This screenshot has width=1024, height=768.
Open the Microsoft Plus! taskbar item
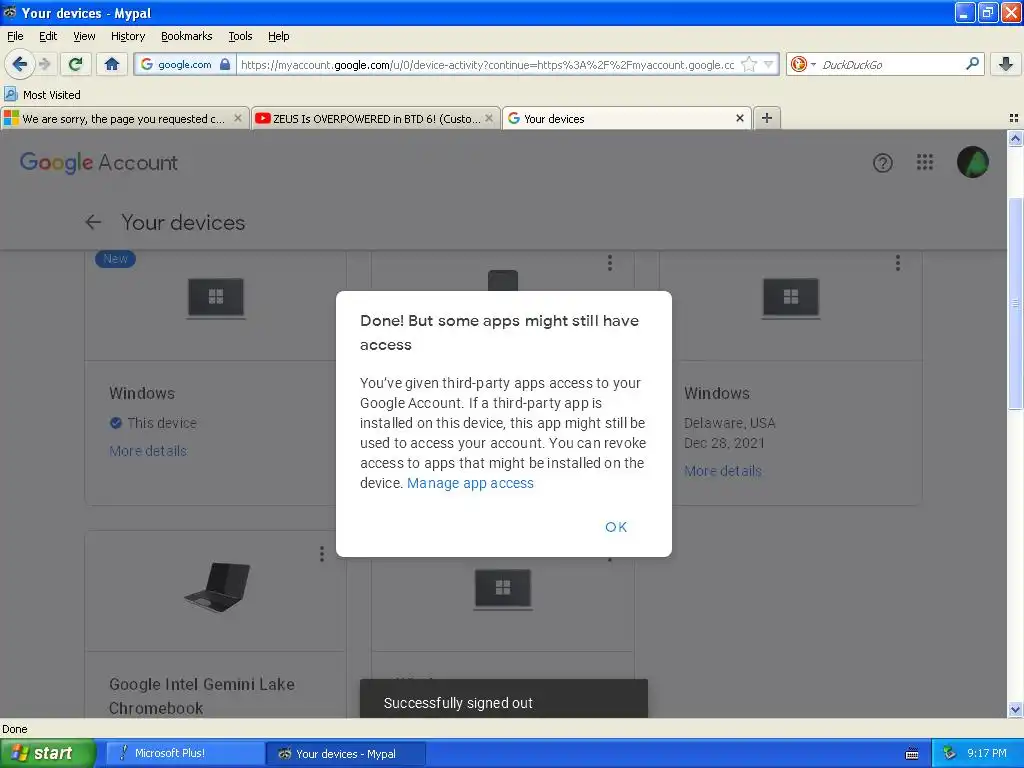pos(184,753)
